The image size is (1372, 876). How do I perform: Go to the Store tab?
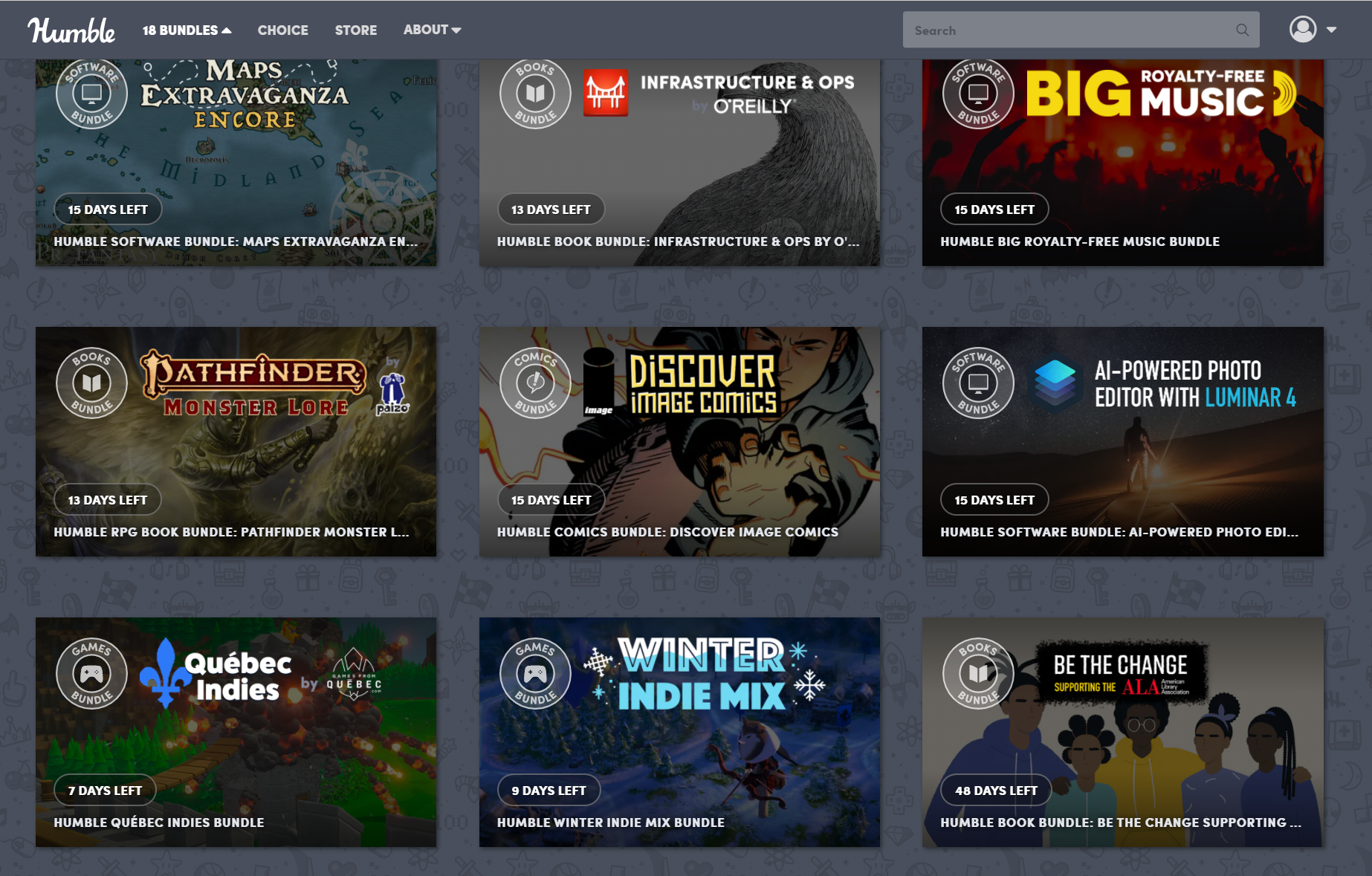[356, 30]
